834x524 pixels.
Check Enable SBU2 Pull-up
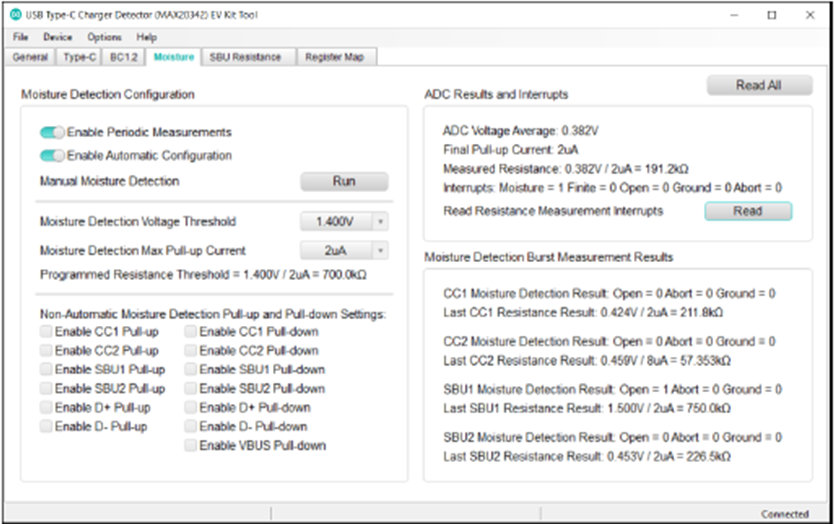click(x=46, y=388)
